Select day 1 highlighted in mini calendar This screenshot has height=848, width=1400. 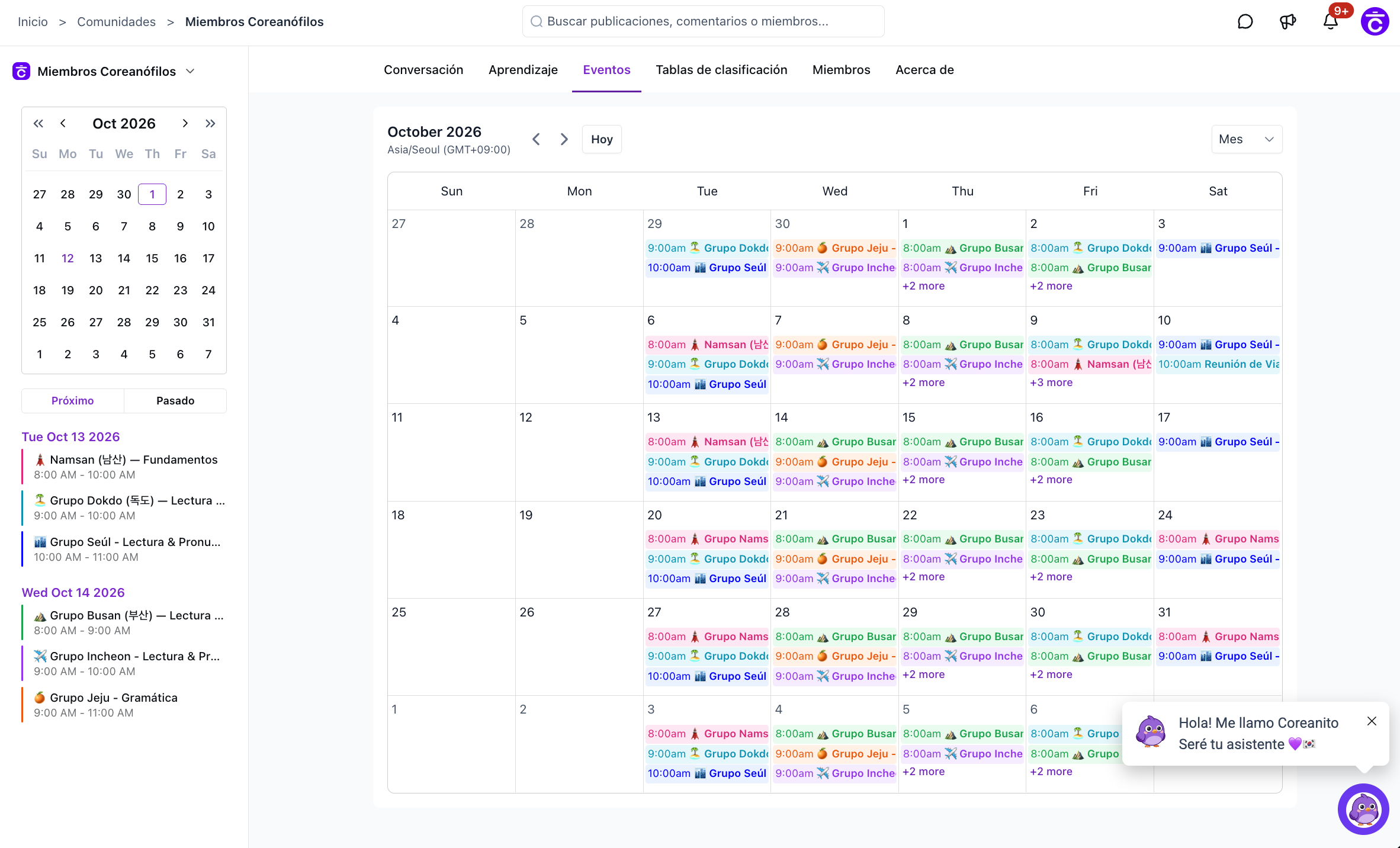pyautogui.click(x=152, y=194)
